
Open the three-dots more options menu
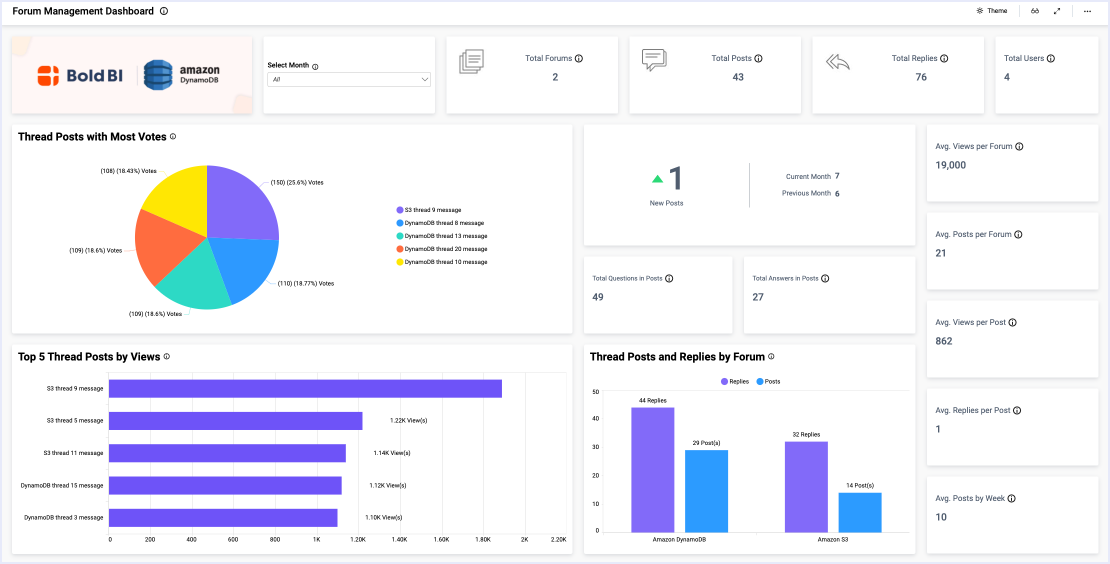tap(1087, 11)
